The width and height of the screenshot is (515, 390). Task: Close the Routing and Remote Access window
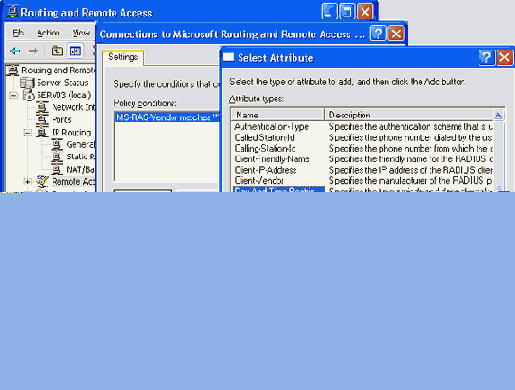[x=365, y=12]
